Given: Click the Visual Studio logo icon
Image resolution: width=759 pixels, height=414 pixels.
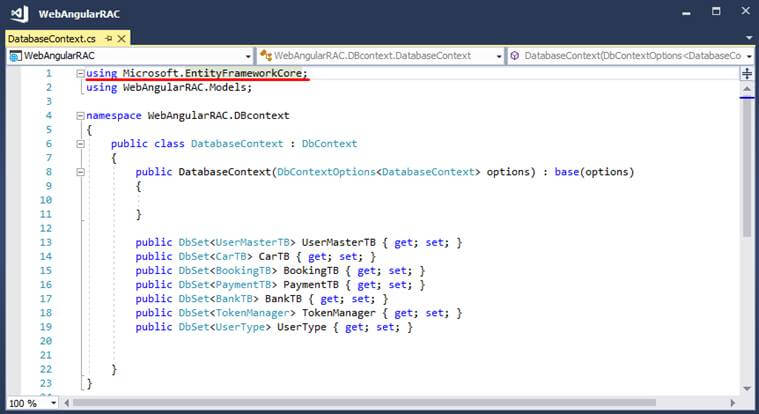Looking at the screenshot, I should (x=19, y=14).
